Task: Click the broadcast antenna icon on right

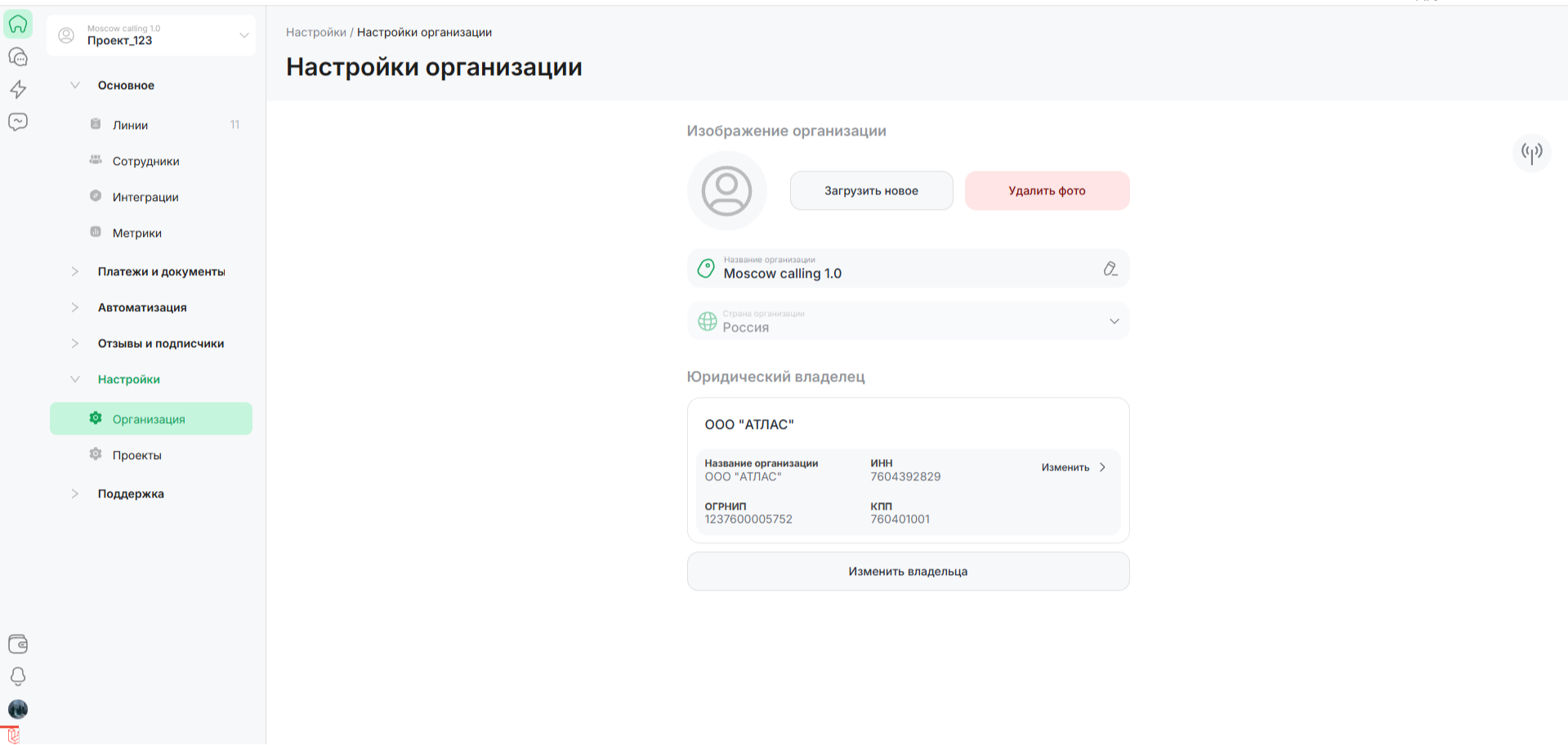Action: (x=1531, y=153)
